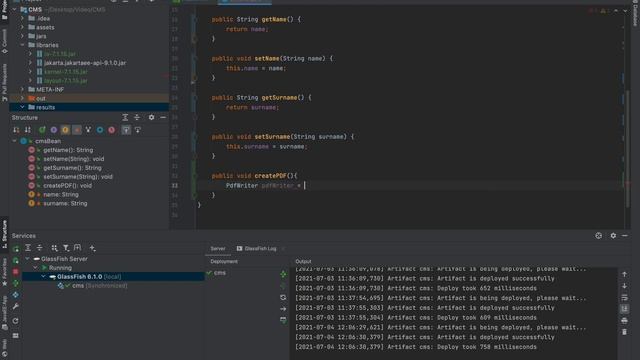This screenshot has height=360, width=640.
Task: Toggle autoscroll from source in Structure
Action: point(138,130)
